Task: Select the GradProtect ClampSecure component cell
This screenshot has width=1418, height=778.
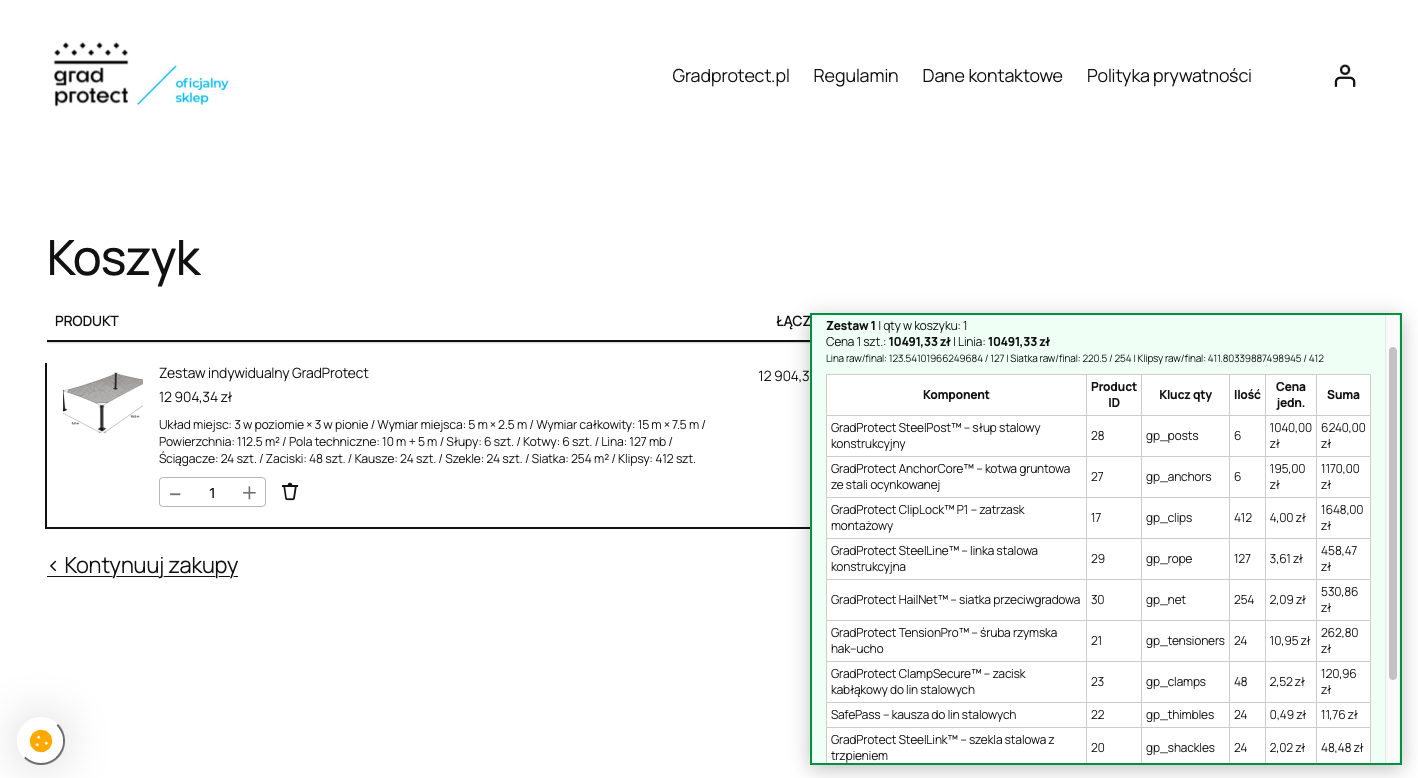Action: (956, 682)
